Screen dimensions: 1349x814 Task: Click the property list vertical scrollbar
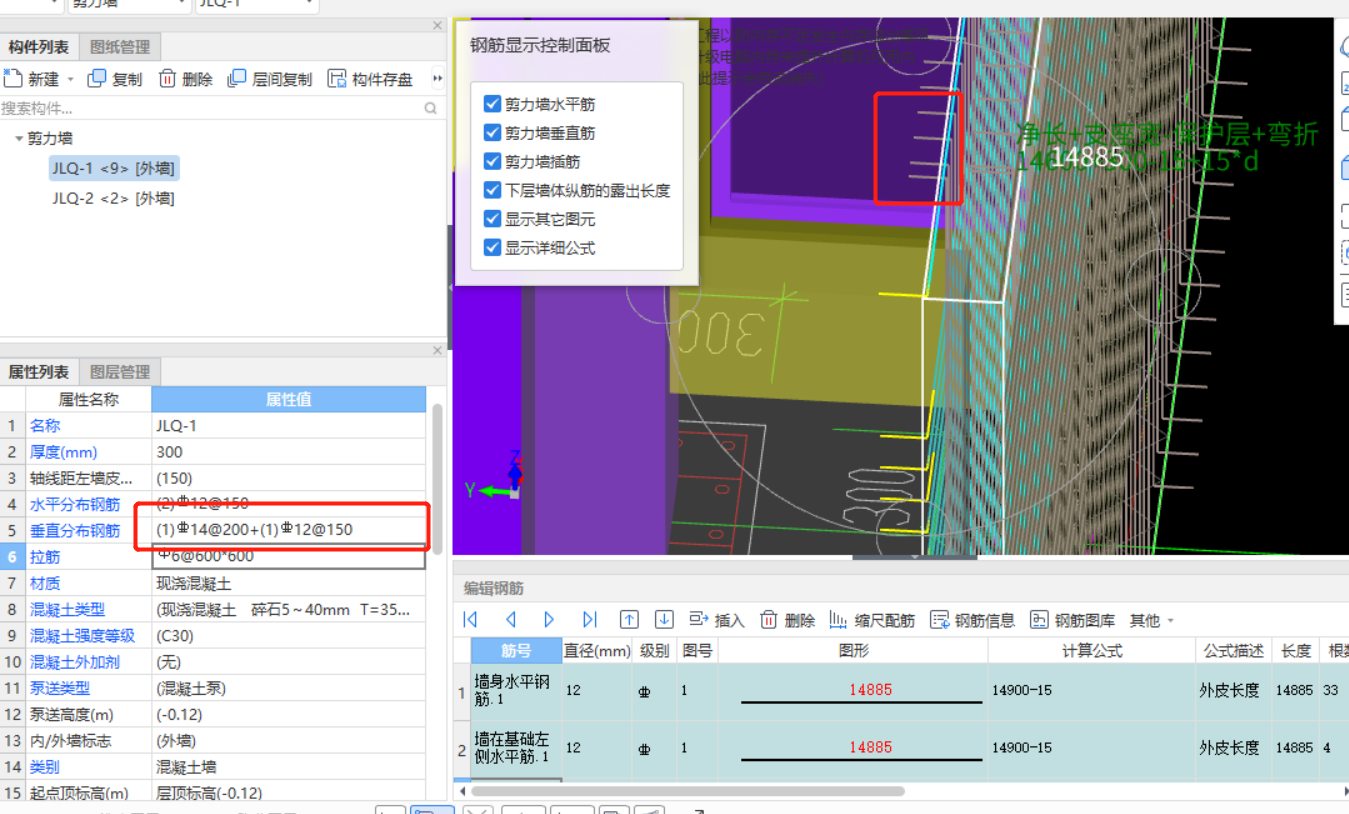pyautogui.click(x=437, y=478)
